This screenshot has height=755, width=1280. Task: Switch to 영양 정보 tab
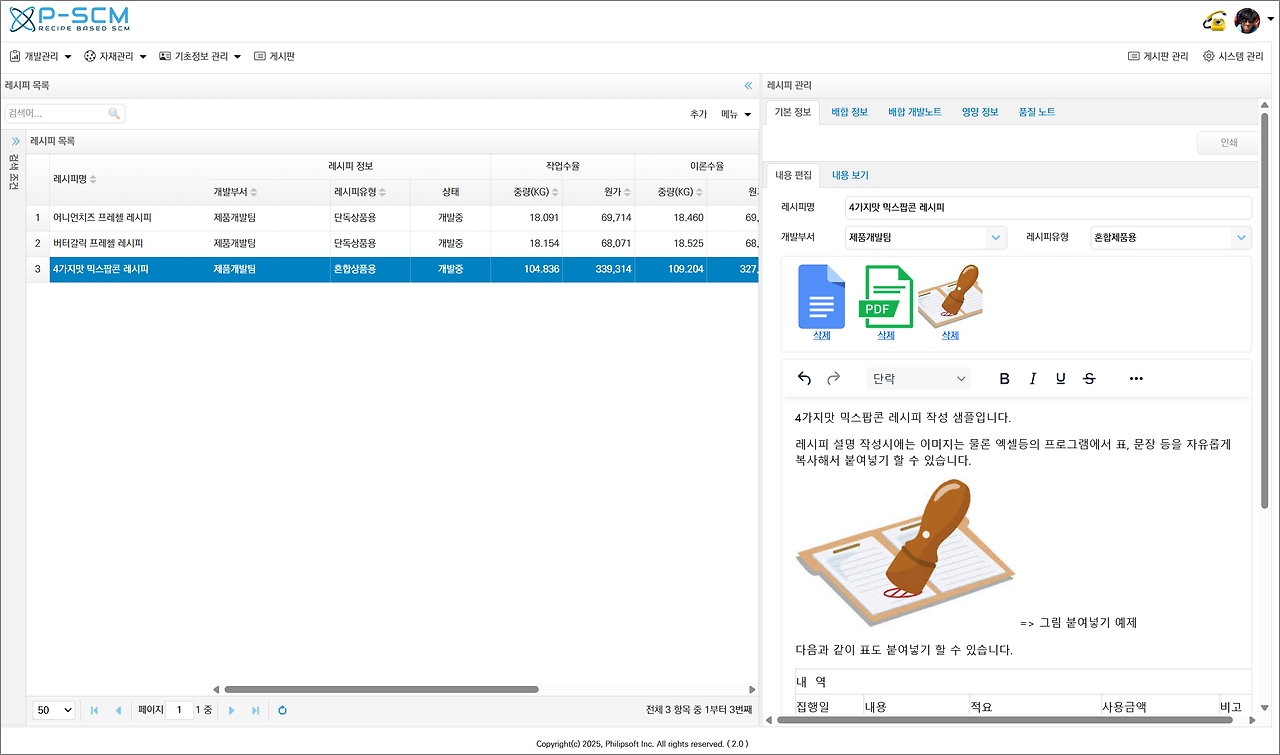[980, 112]
